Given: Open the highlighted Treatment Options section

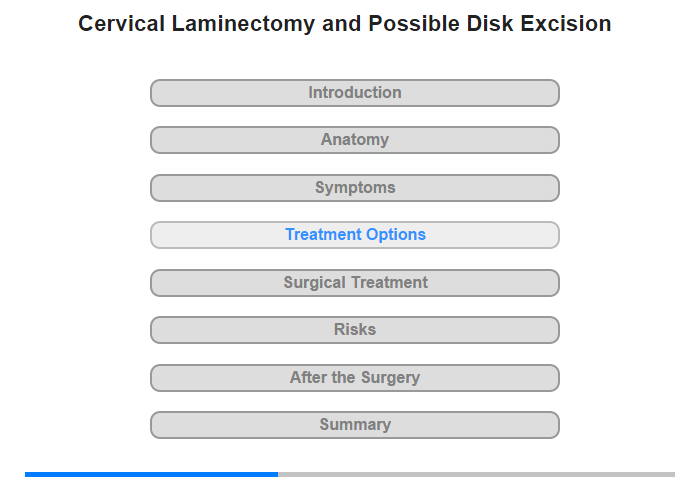Looking at the screenshot, I should coord(354,235).
